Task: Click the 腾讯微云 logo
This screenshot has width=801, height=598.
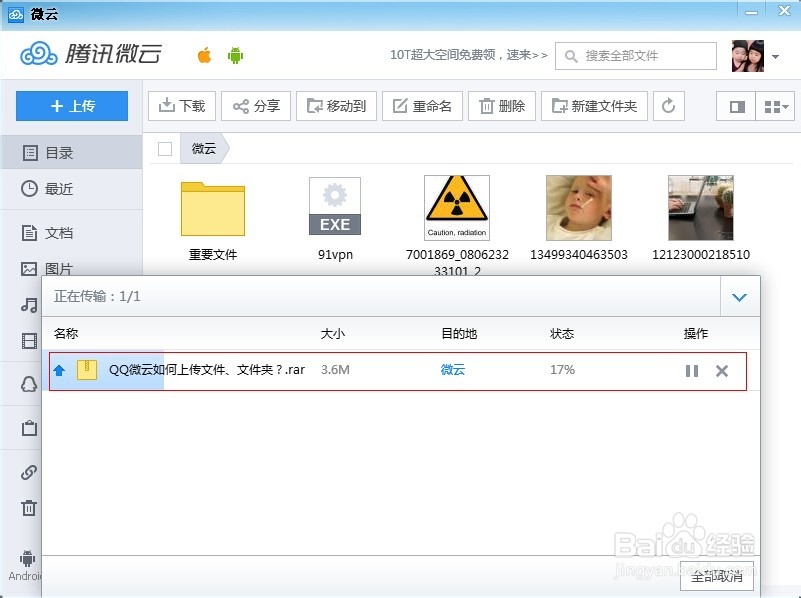Action: [91, 54]
